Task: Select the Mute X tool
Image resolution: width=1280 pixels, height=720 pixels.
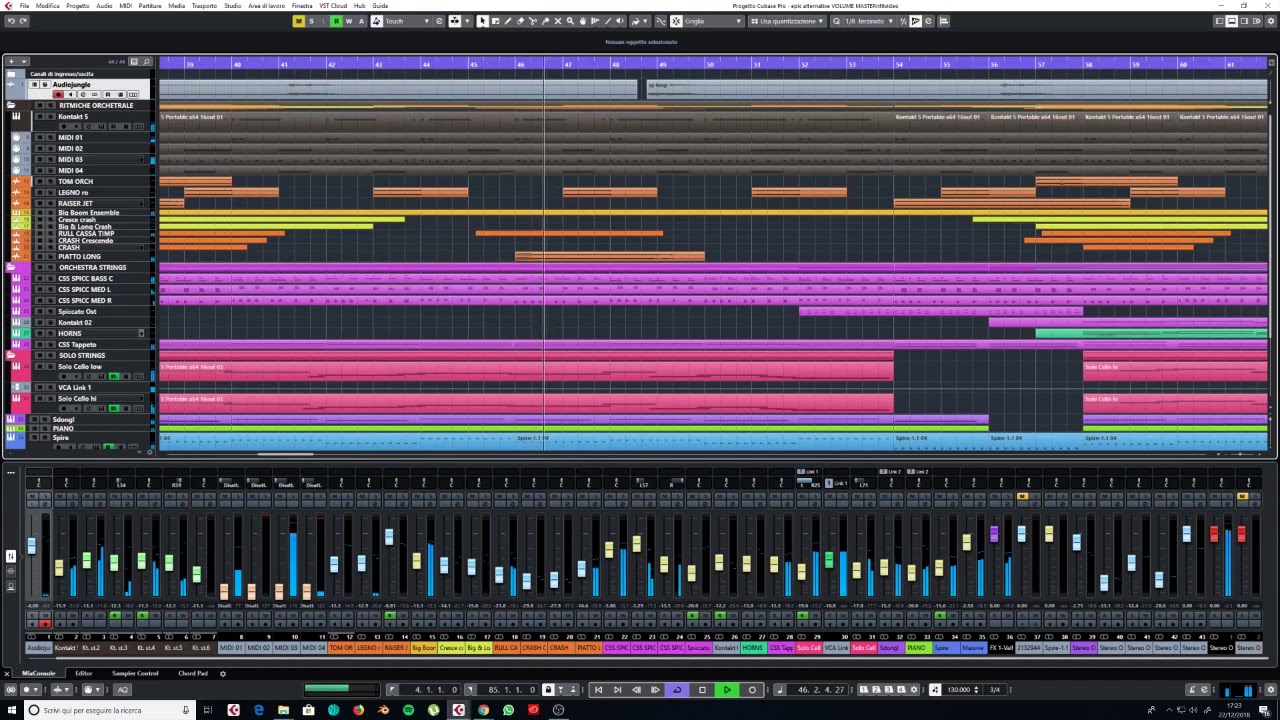Action: pos(557,21)
